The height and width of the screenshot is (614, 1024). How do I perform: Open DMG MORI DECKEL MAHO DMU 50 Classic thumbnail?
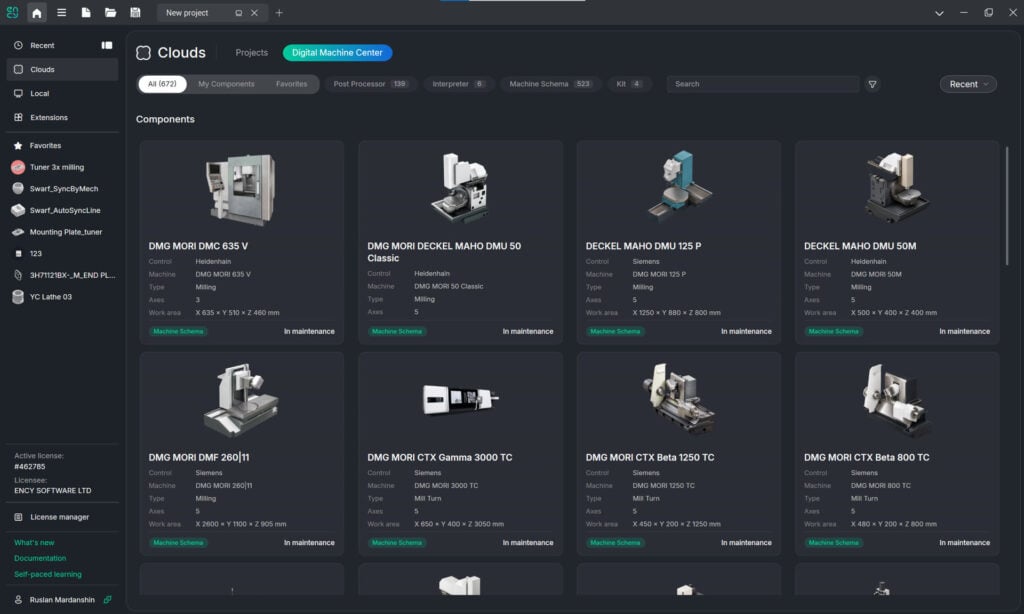[460, 189]
